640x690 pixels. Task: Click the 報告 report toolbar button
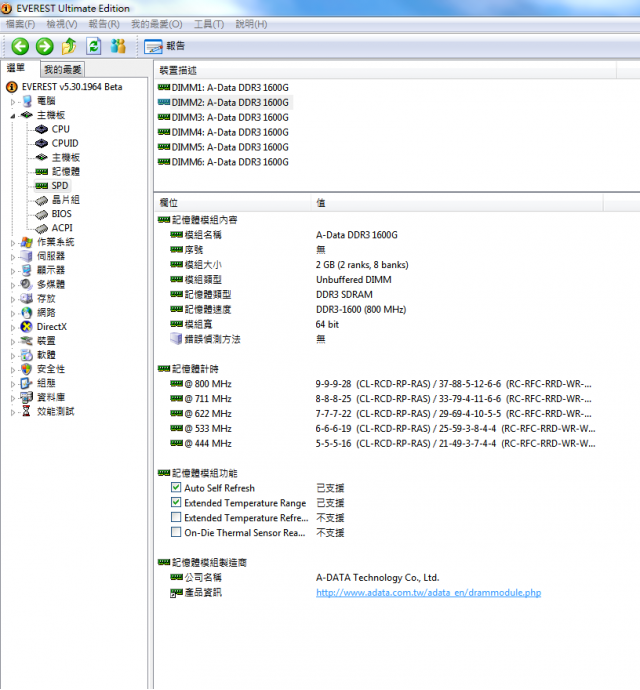[165, 46]
